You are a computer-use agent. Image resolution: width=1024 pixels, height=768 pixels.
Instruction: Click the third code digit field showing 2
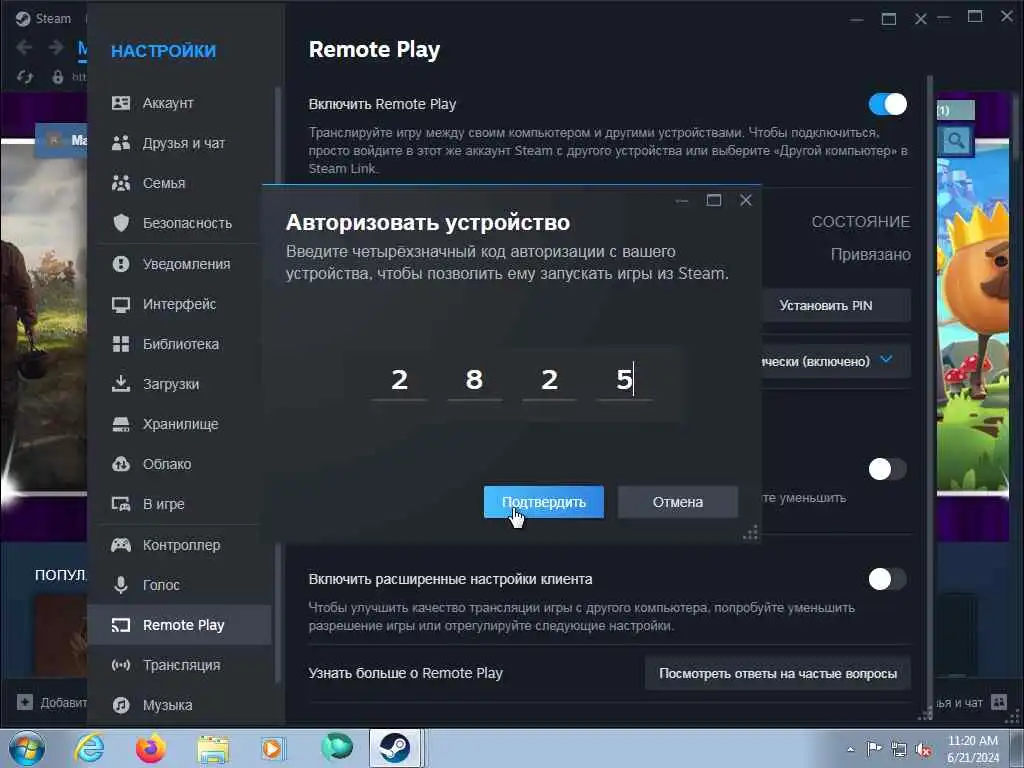click(x=550, y=380)
